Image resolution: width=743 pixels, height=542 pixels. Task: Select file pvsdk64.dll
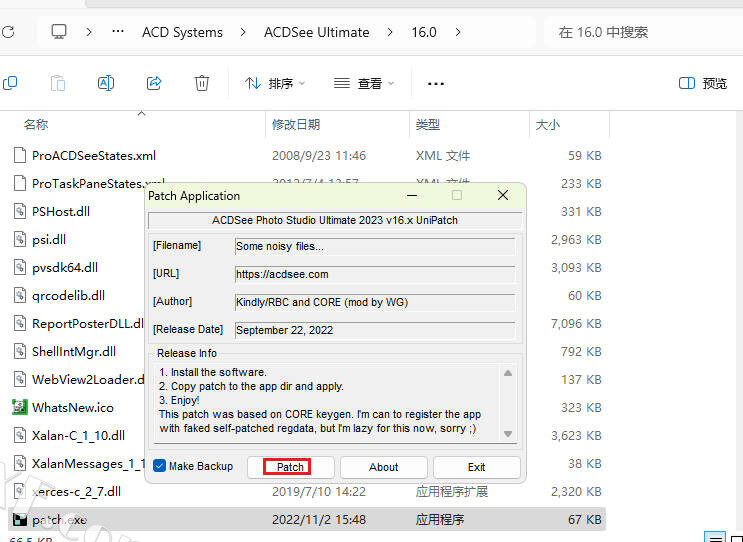pos(65,267)
